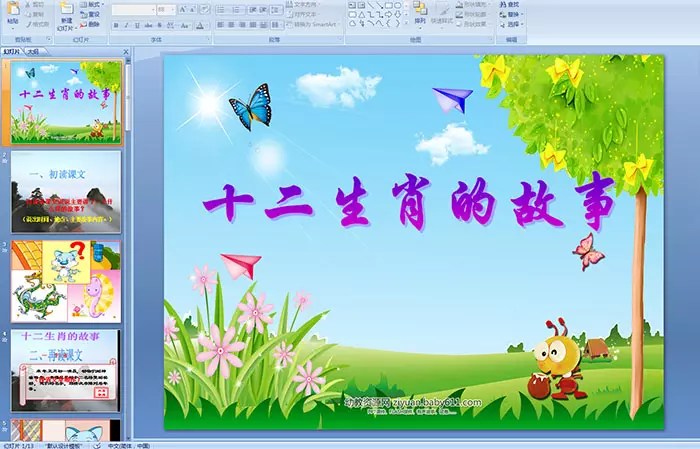Open Shape Effects (形状效果) menu

tap(474, 24)
